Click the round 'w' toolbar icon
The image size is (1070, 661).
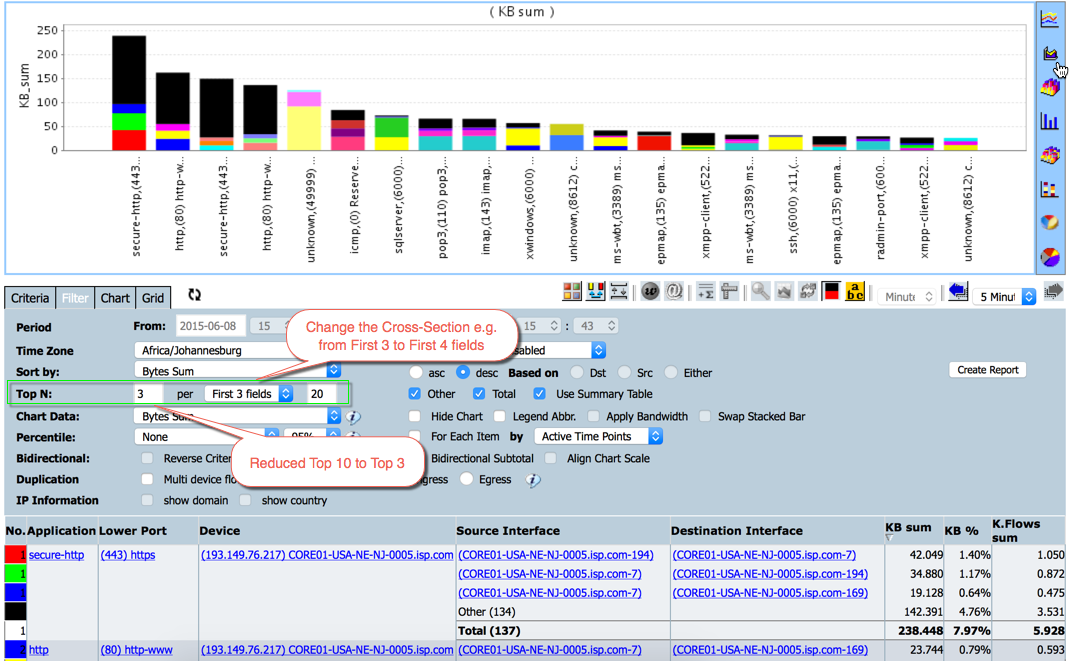point(650,292)
